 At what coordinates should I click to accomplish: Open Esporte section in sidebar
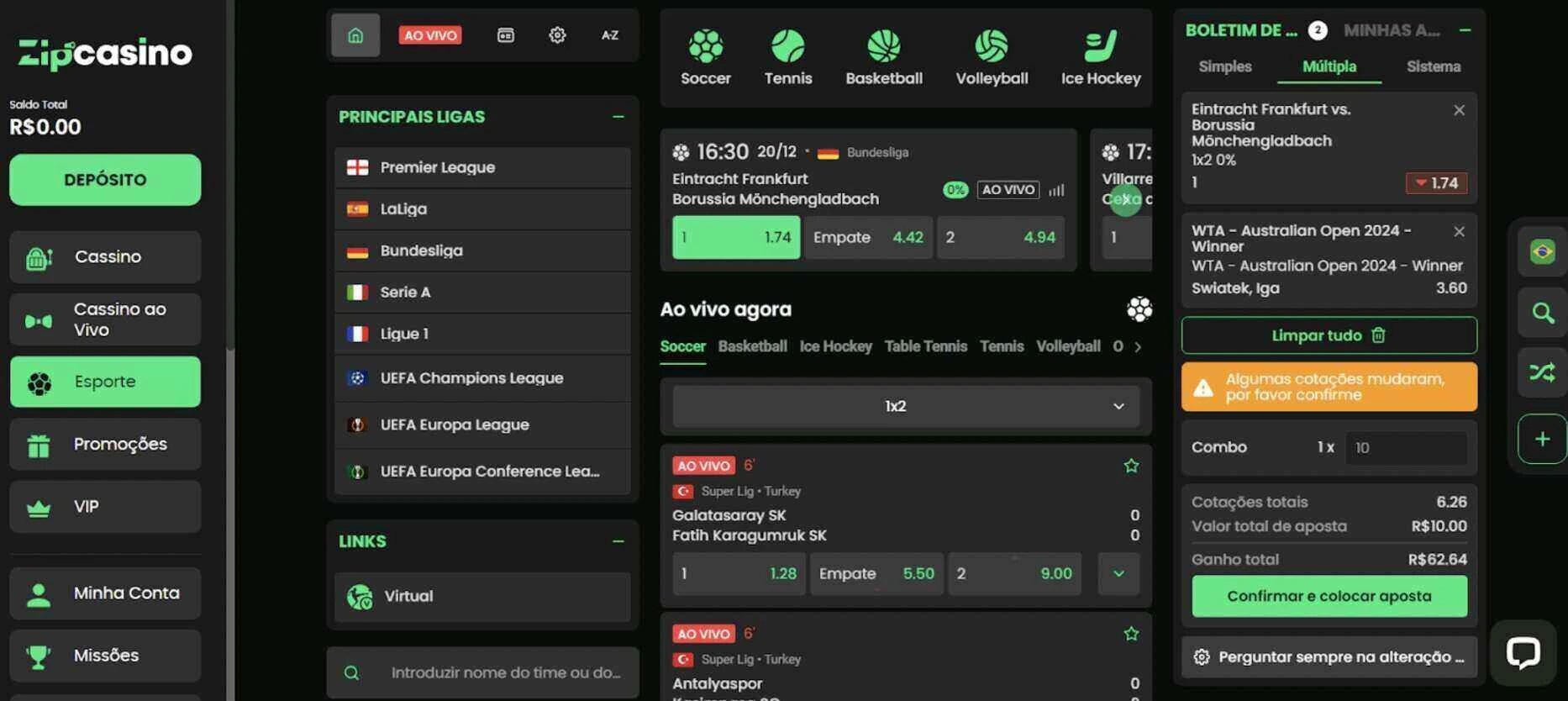(x=105, y=382)
